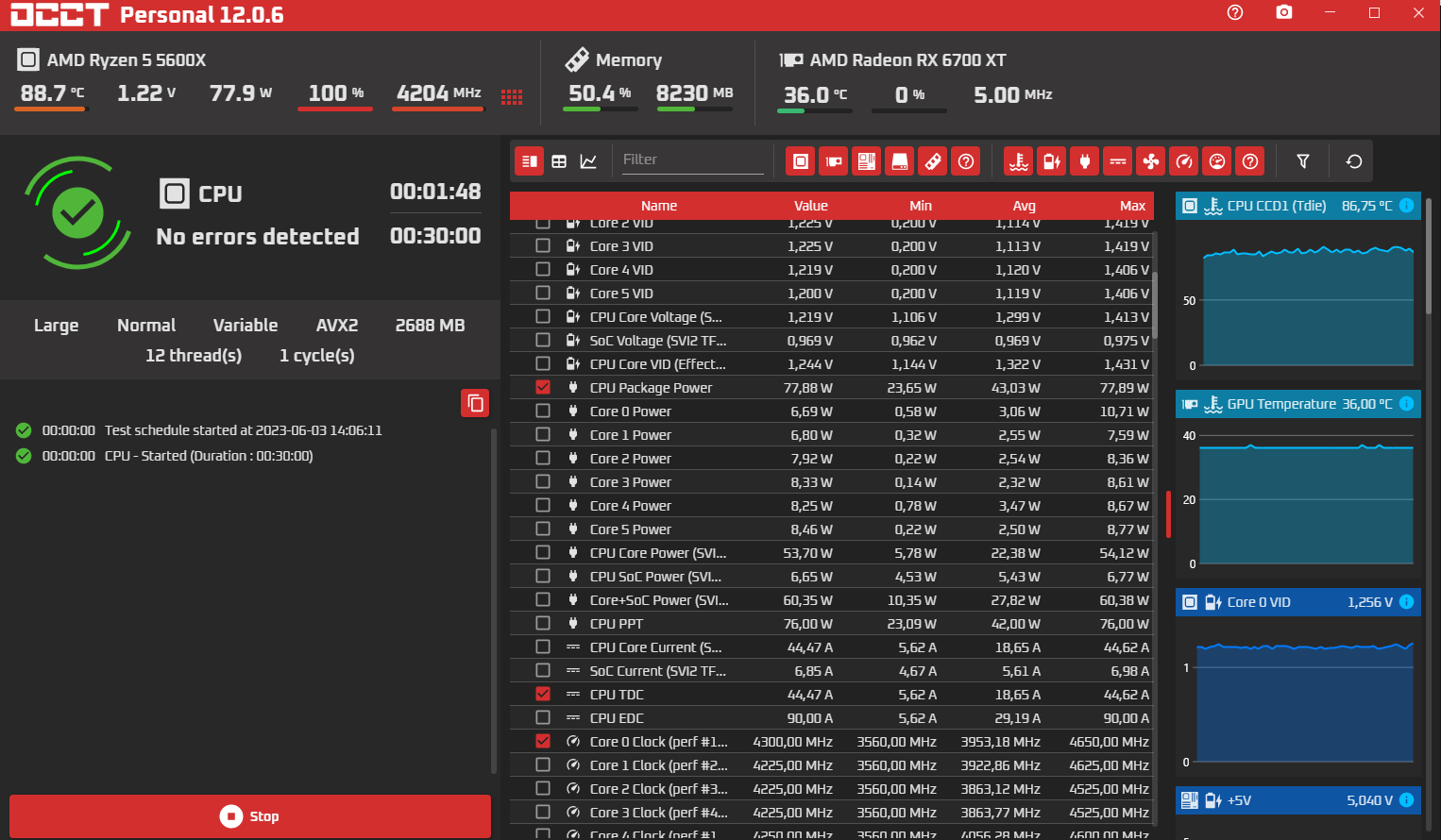The width and height of the screenshot is (1441, 840).
Task: Check the Core 5 Power checkbox
Action: coord(543,529)
